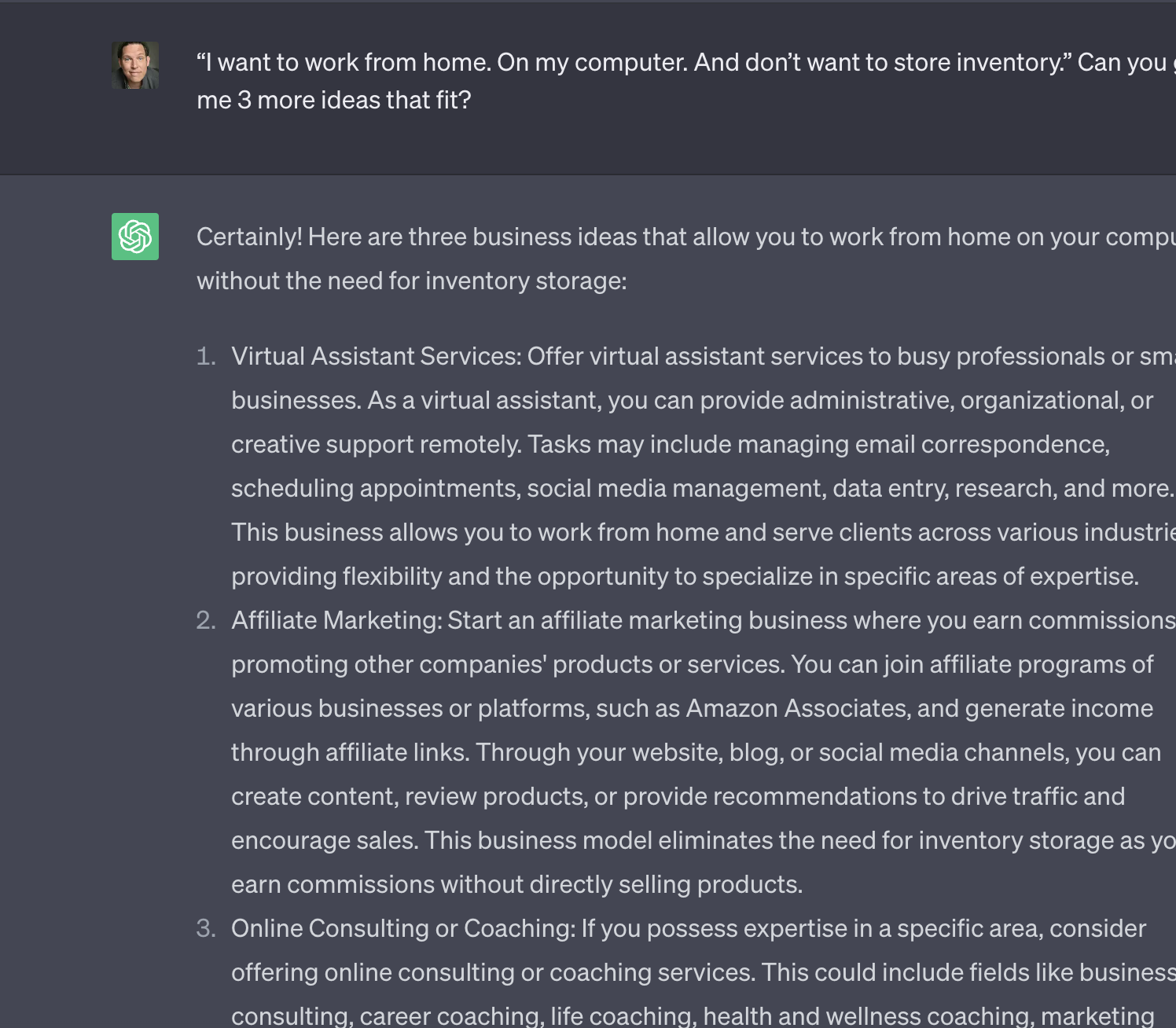Click the 'Online Consulting or Coaching' heading text
Screen dimensions: 1176x1028
pyautogui.click(x=403, y=928)
